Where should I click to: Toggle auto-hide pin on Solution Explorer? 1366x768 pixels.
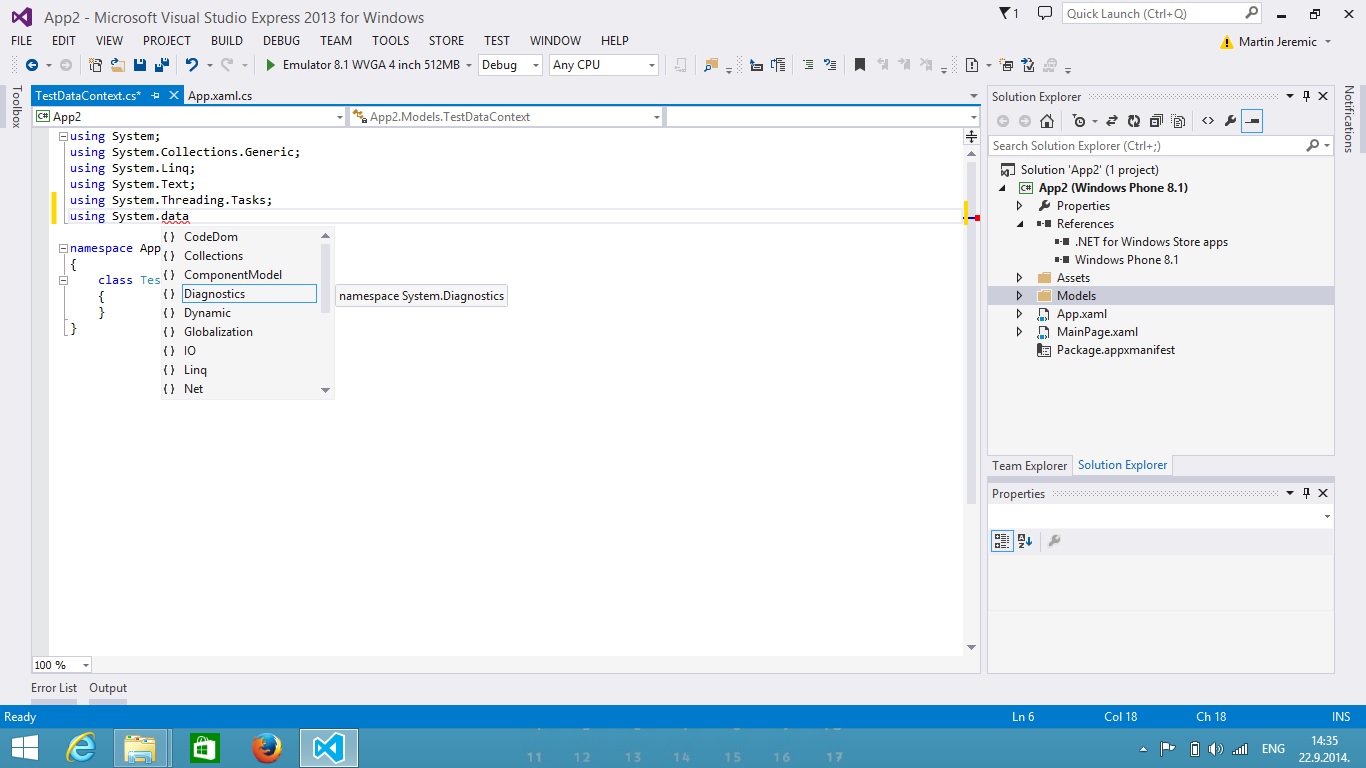point(1306,96)
